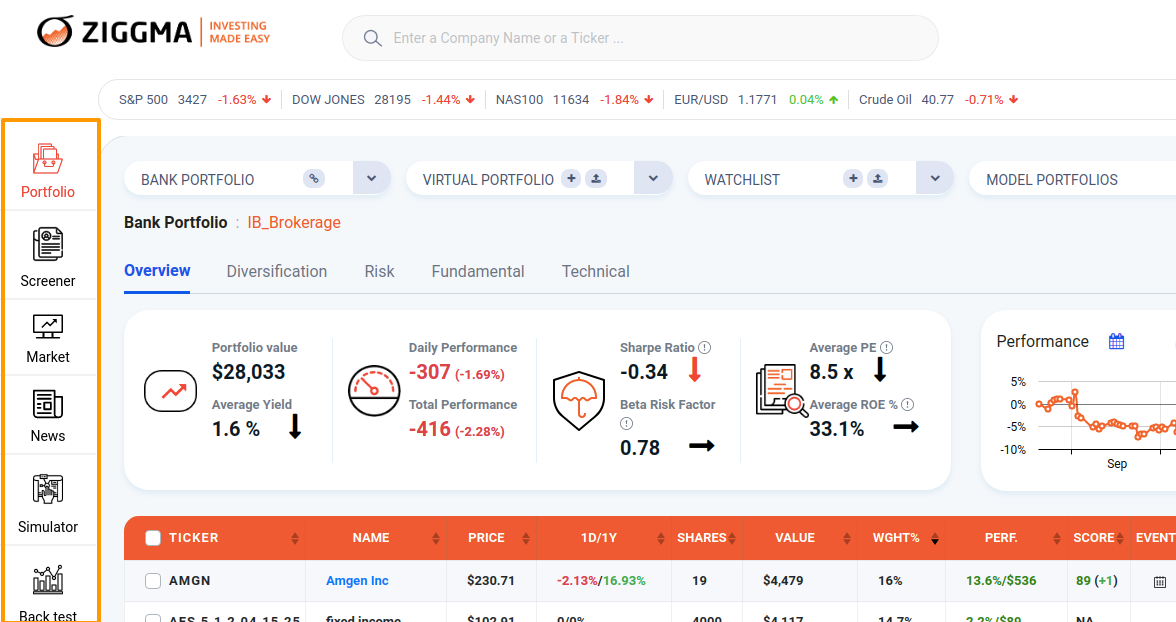The image size is (1176, 622).
Task: Click the search magnifier icon
Action: [x=372, y=38]
